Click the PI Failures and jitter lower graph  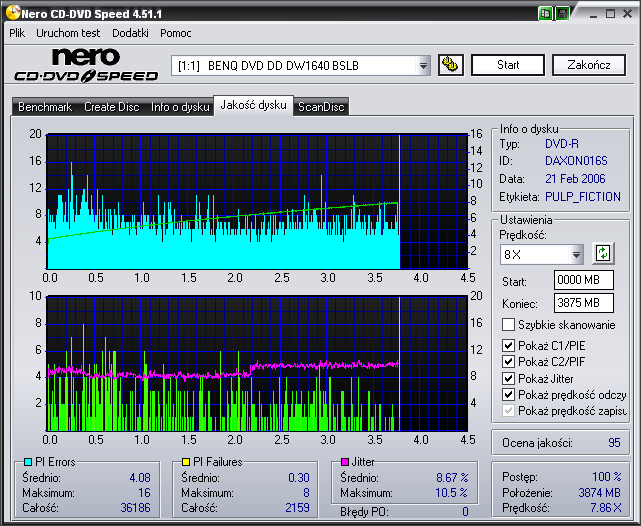(x=257, y=363)
